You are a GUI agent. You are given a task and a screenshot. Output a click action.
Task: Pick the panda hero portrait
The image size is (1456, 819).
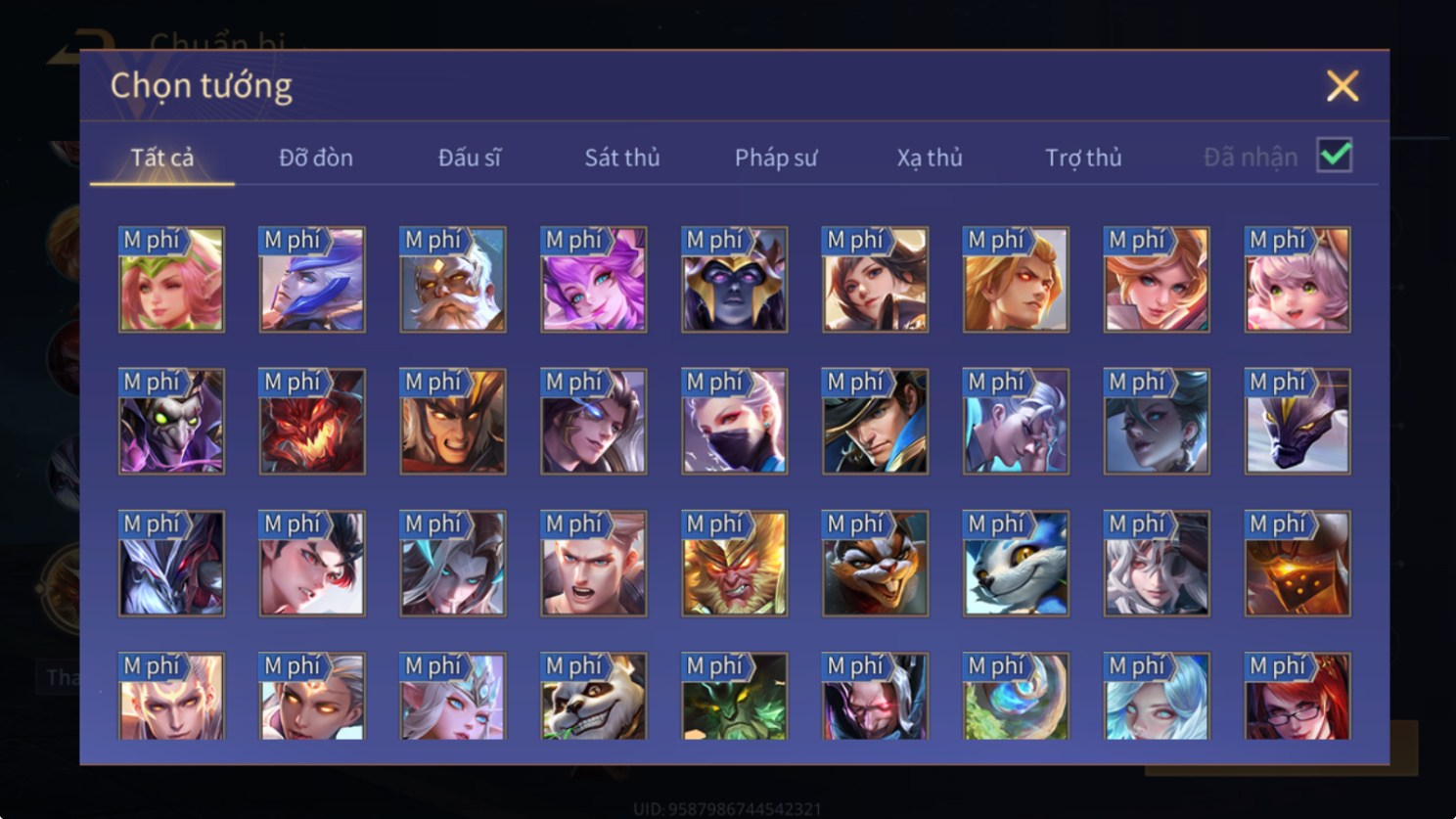pos(594,696)
